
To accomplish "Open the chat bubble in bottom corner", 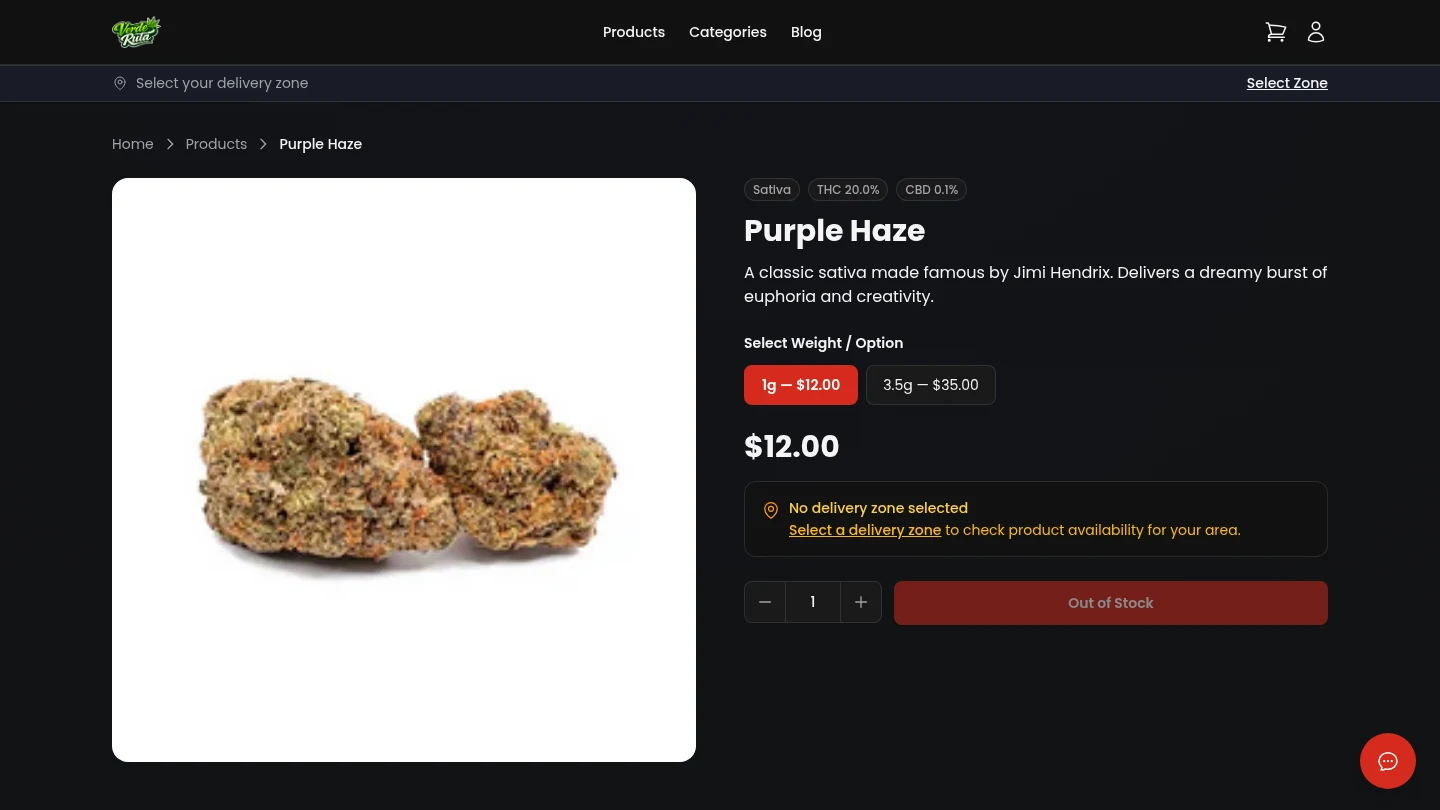I will 1388,761.
